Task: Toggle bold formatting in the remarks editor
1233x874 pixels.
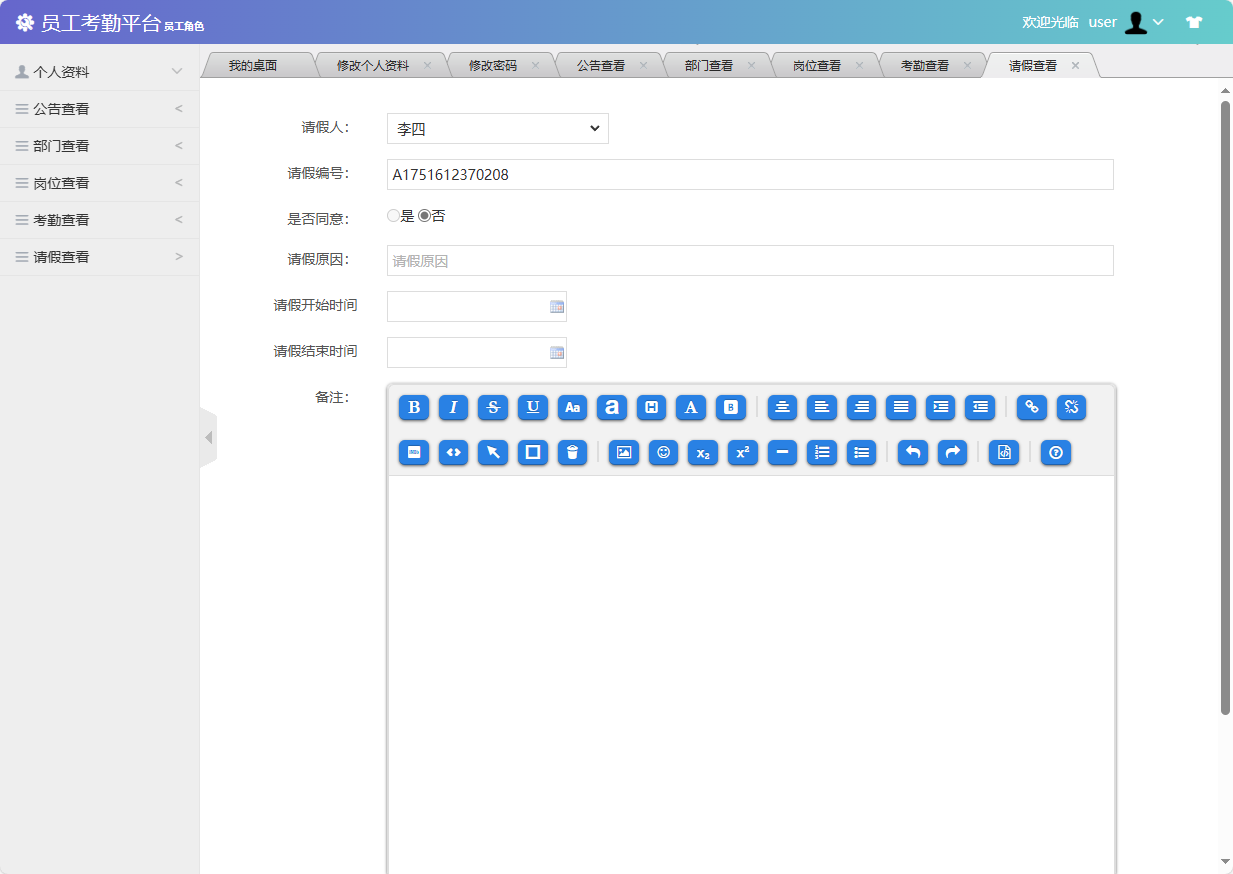Action: (x=413, y=407)
